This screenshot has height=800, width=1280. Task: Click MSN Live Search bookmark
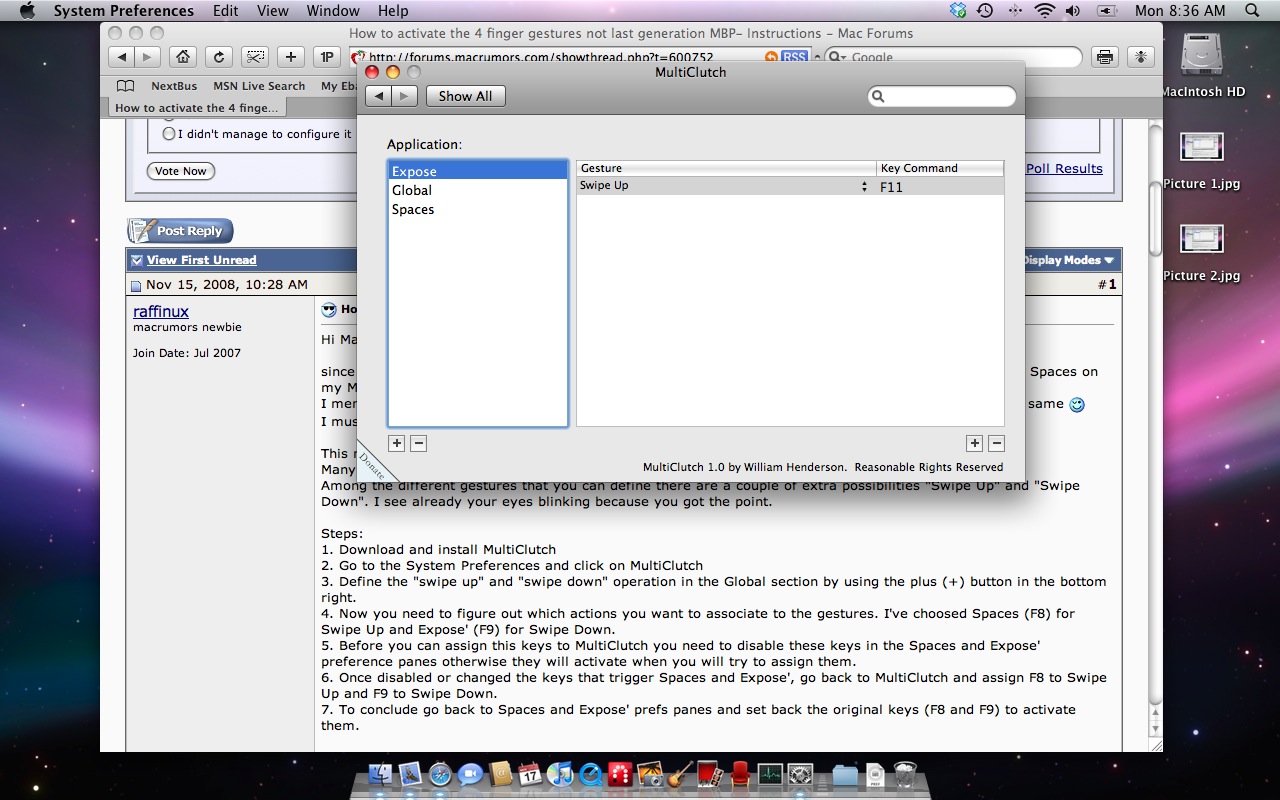pos(259,86)
